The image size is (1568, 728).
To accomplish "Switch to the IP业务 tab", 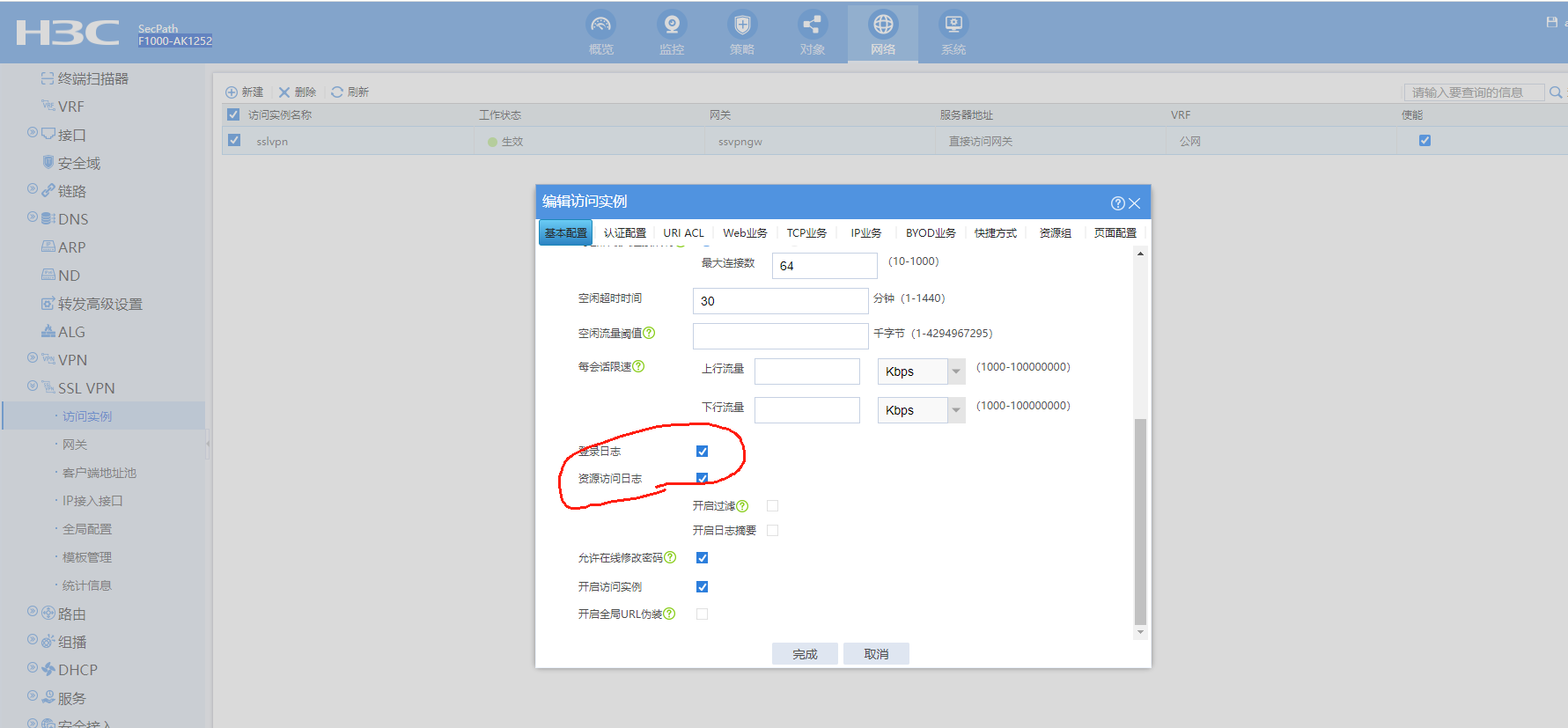I will click(x=866, y=233).
